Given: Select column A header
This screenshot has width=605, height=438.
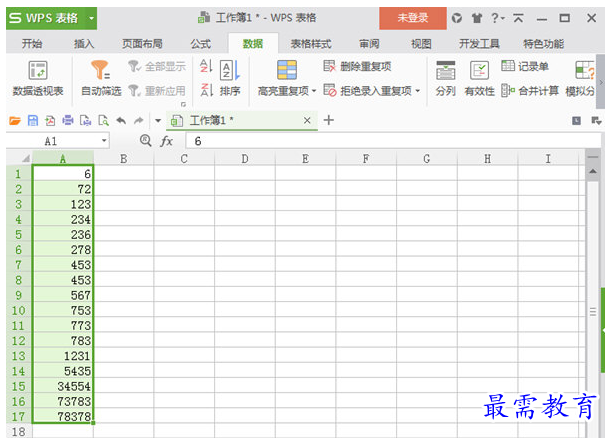Looking at the screenshot, I should [63, 159].
